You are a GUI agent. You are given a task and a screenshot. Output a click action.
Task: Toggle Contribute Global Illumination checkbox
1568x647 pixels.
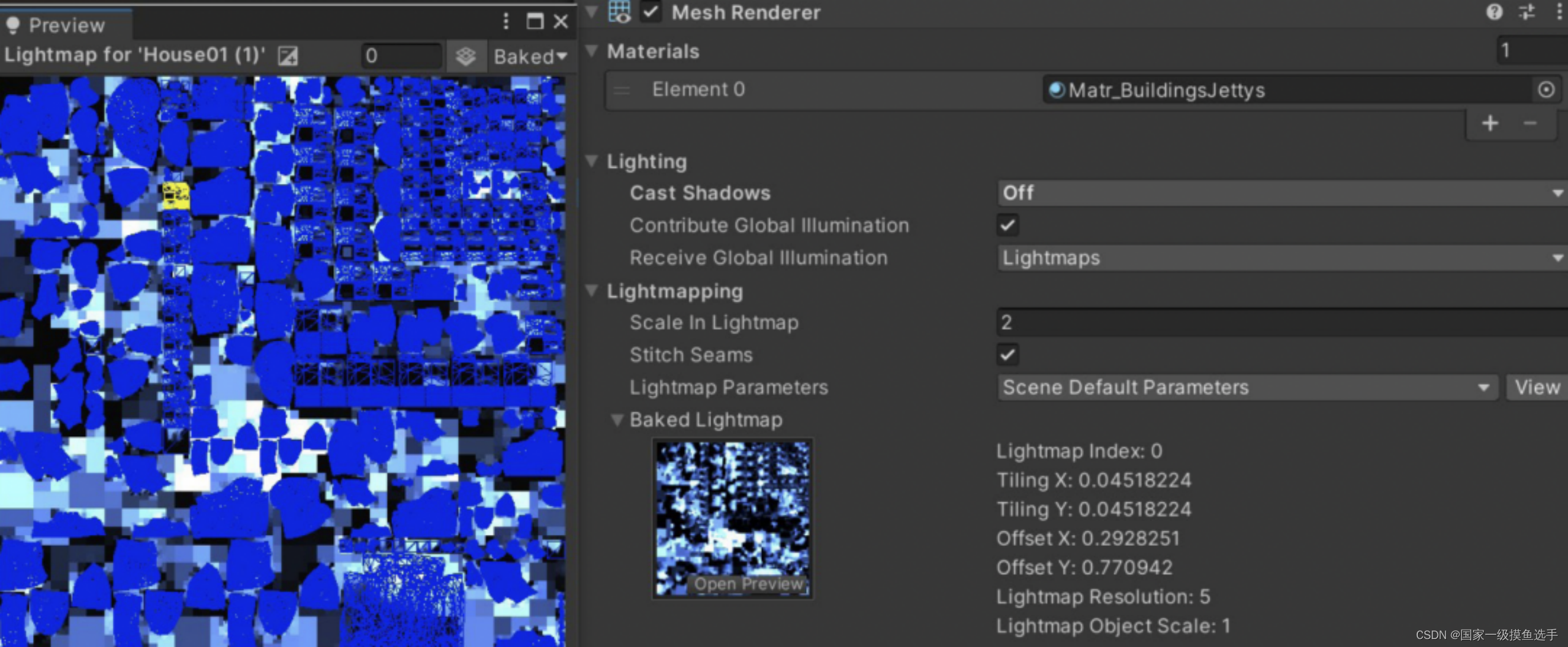(x=1008, y=225)
